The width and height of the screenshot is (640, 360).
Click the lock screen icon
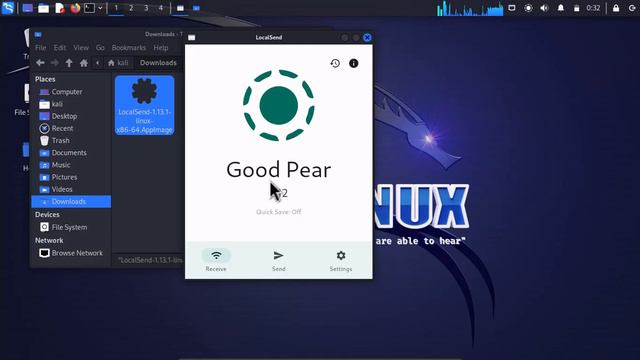[616, 8]
